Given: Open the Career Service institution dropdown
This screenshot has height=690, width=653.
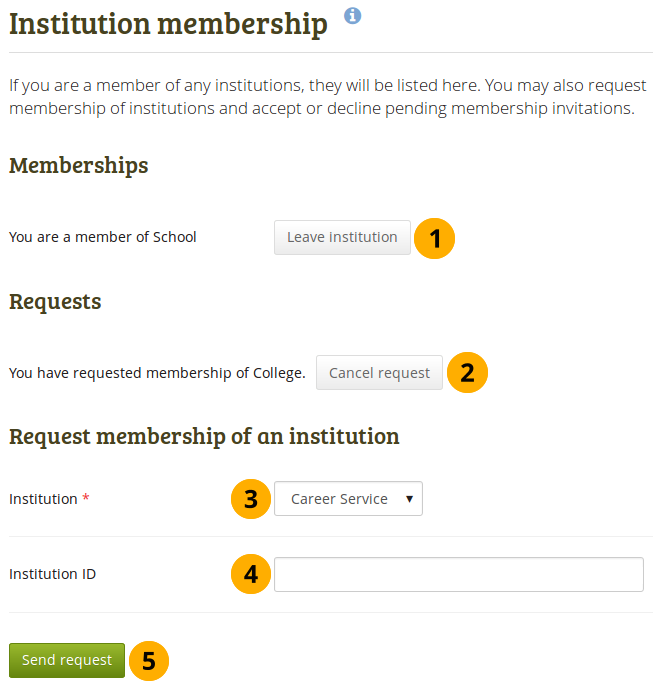Looking at the screenshot, I should click(348, 499).
